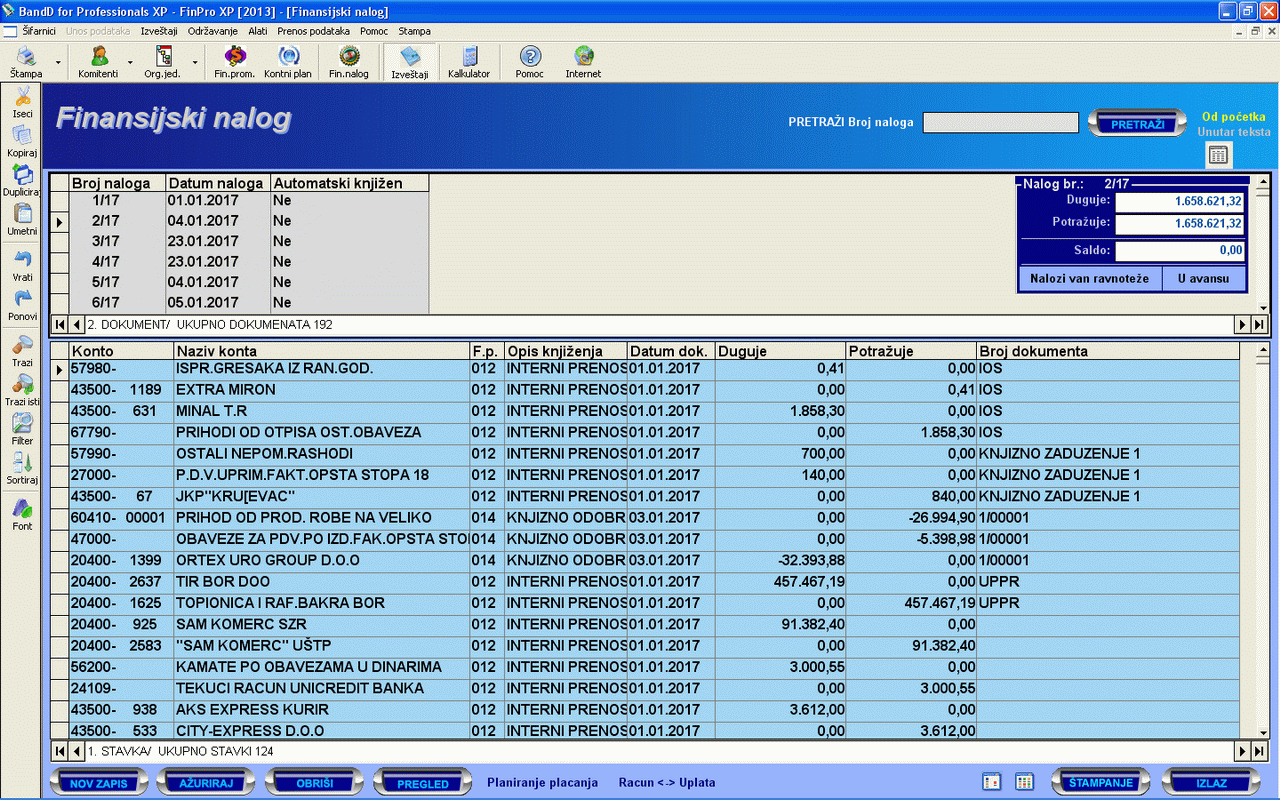Click the U avansu button
This screenshot has width=1280, height=800.
(x=1204, y=278)
